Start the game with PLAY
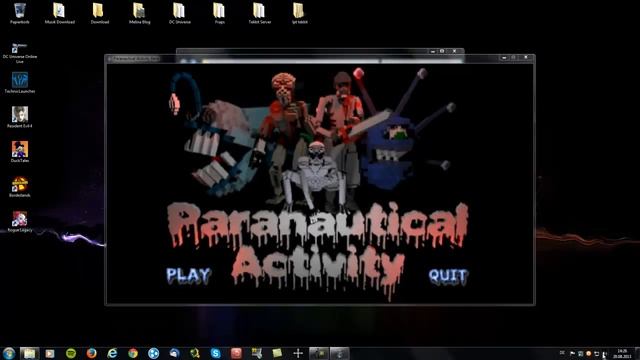 coord(189,276)
